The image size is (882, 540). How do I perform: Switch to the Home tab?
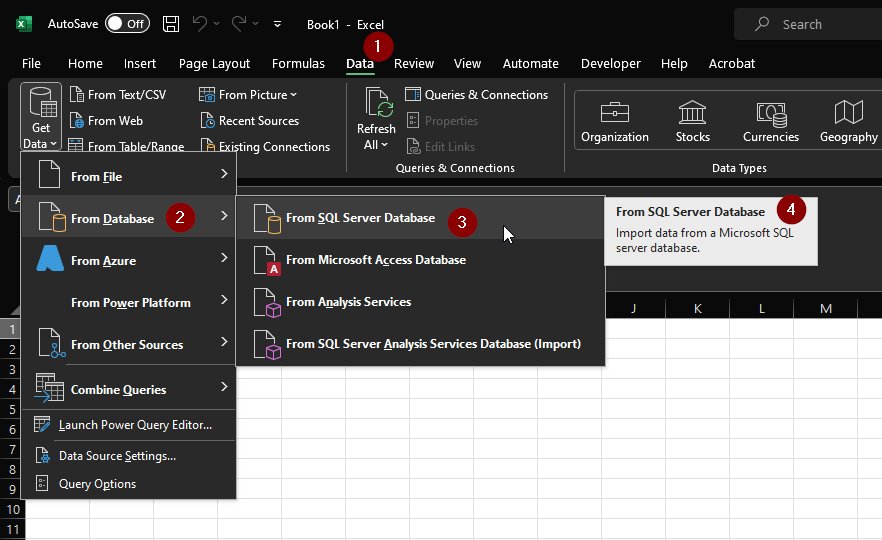pyautogui.click(x=85, y=64)
